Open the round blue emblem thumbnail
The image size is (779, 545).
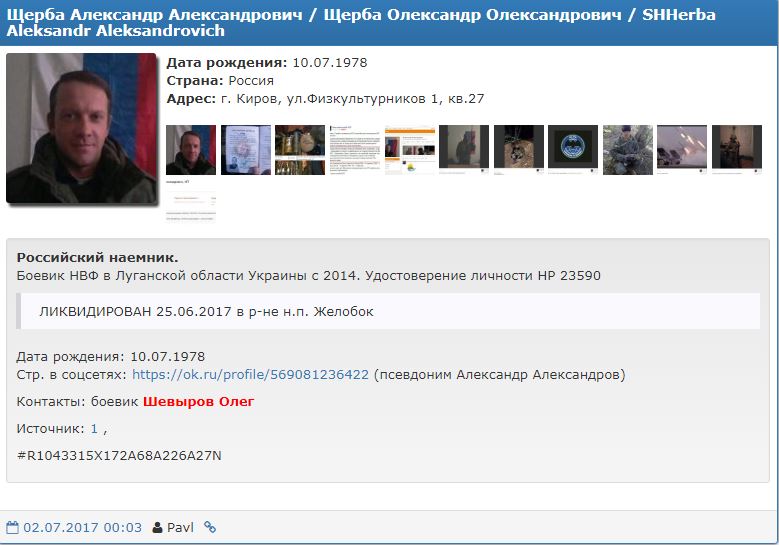coord(573,150)
